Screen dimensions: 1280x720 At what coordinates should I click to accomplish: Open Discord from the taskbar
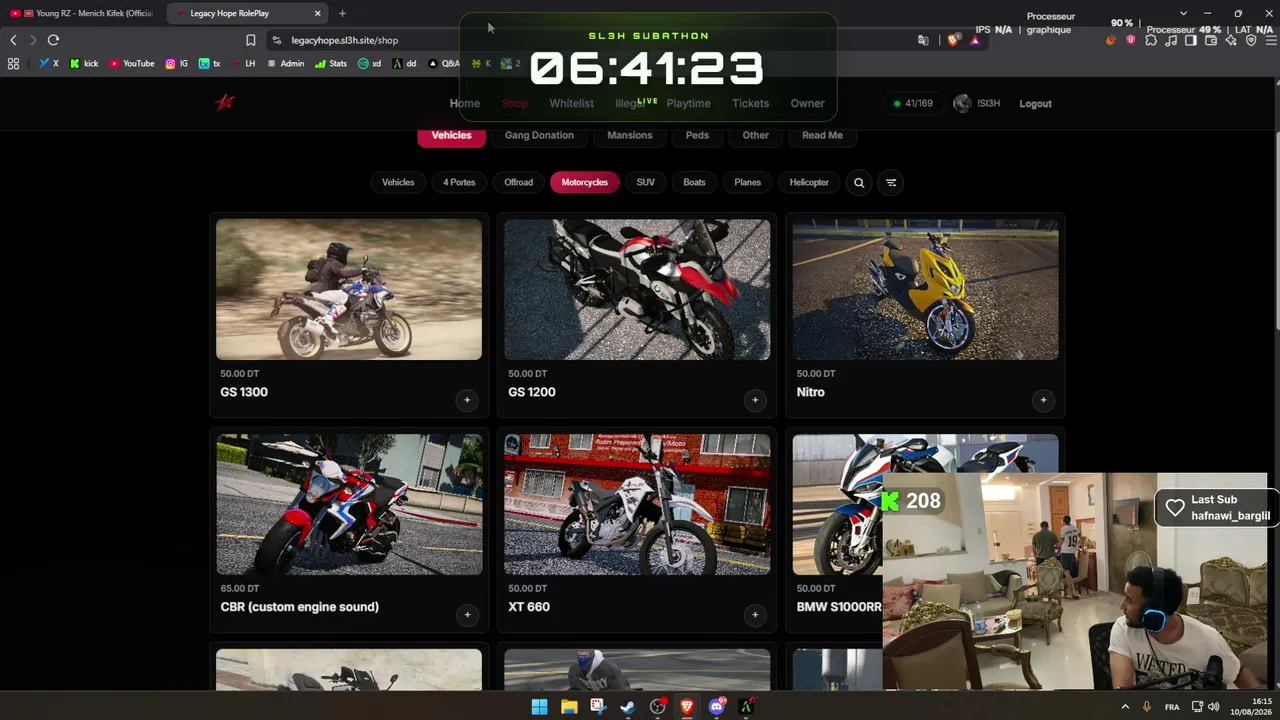(716, 707)
